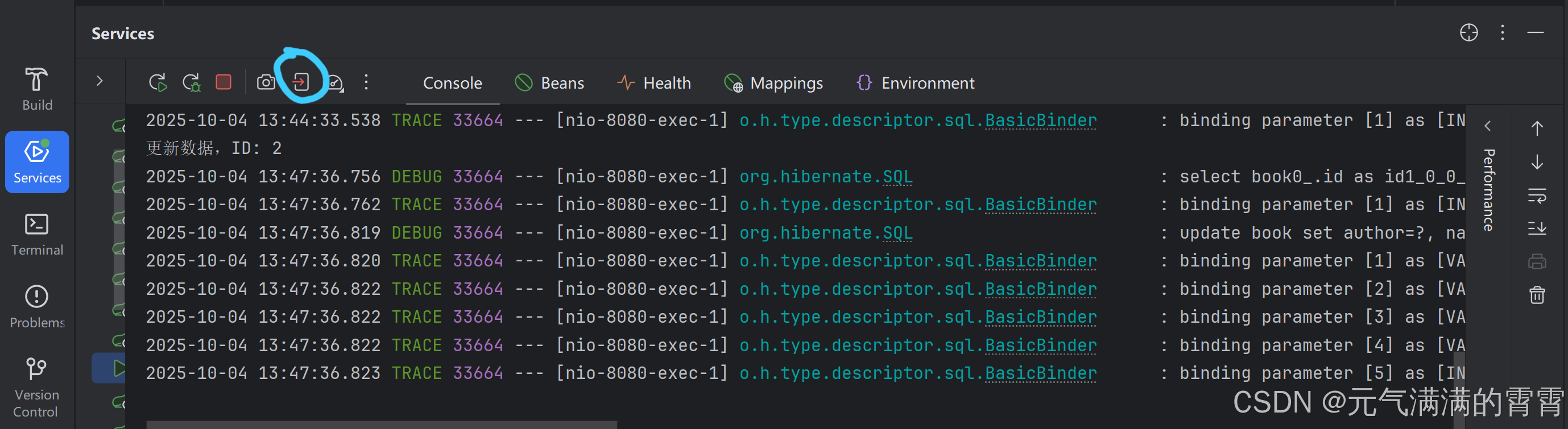Click the circled exit icon in toolbar
The width and height of the screenshot is (1568, 429).
[301, 82]
